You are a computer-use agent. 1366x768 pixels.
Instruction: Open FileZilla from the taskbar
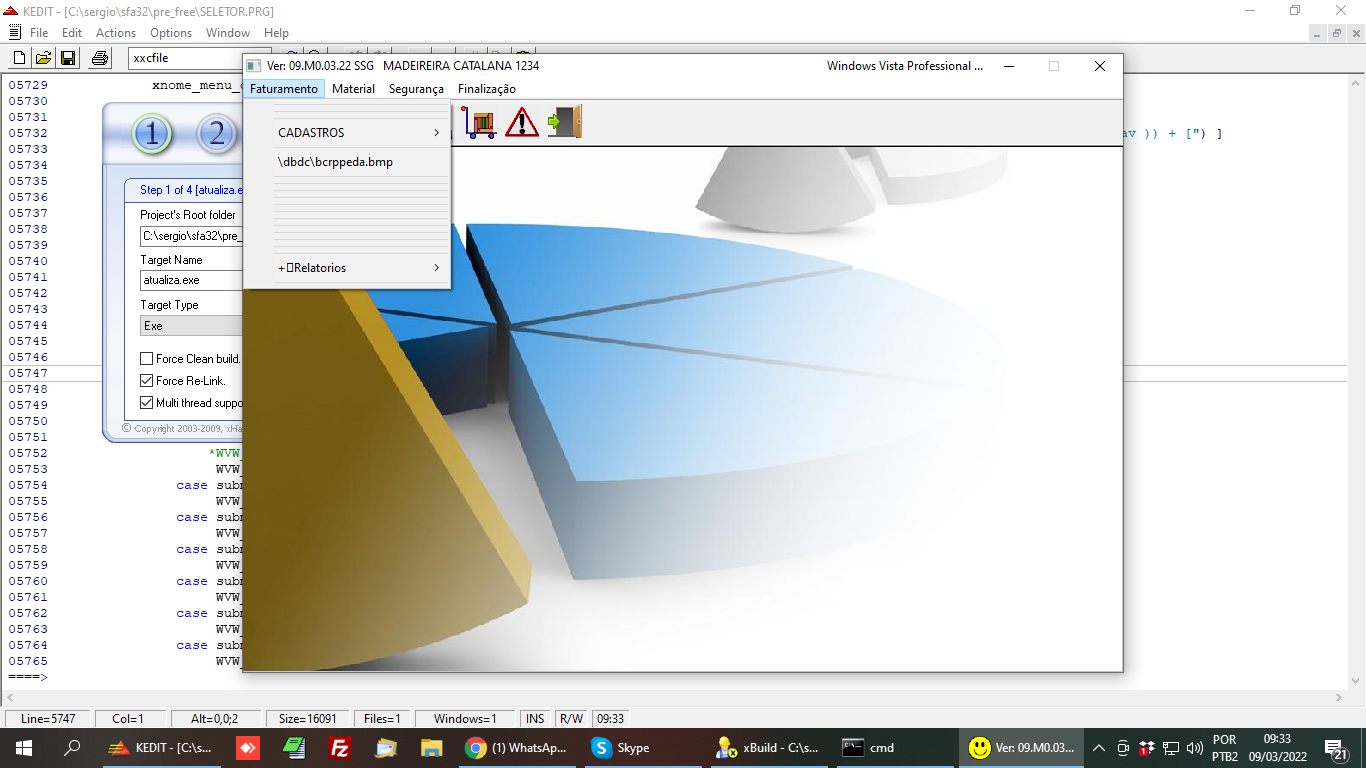pos(339,747)
